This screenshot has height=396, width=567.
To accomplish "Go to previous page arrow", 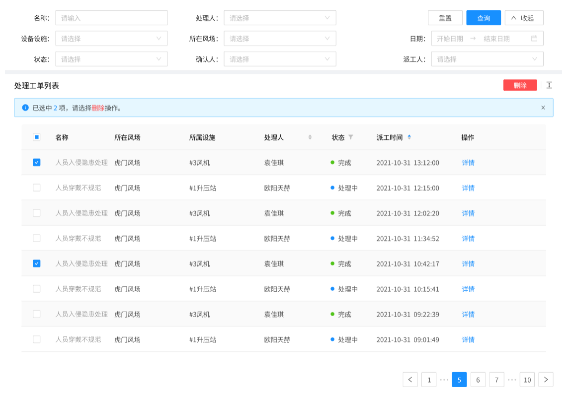I will (410, 379).
